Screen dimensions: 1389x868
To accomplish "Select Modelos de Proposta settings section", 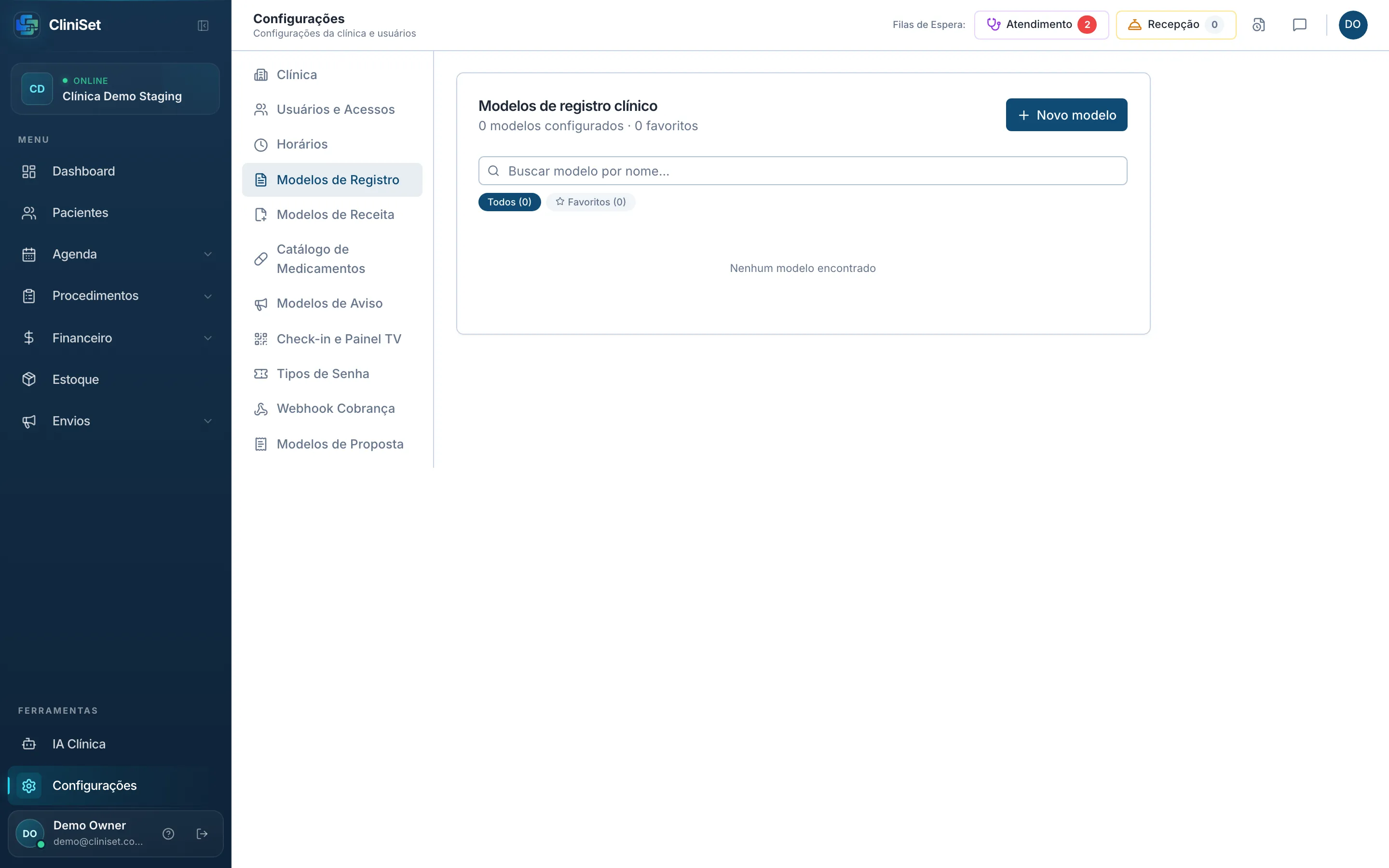I will [x=332, y=444].
